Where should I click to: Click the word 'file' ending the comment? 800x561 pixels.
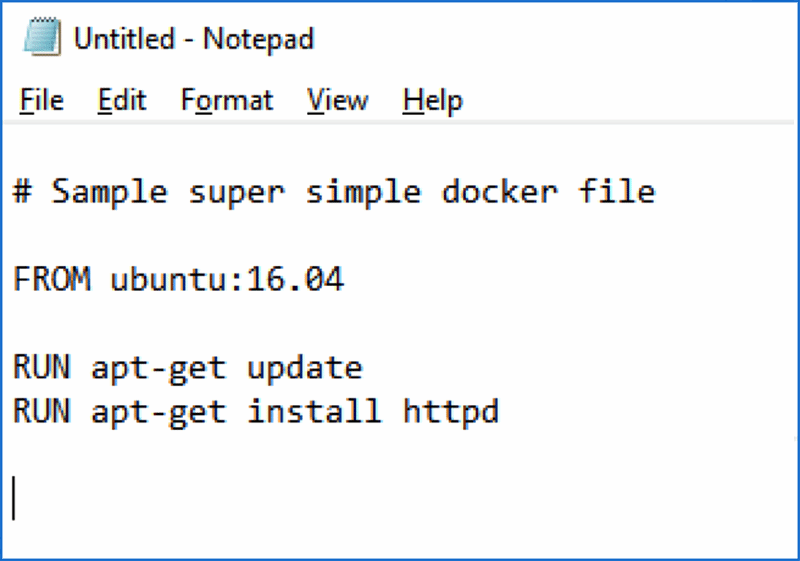click(x=617, y=191)
